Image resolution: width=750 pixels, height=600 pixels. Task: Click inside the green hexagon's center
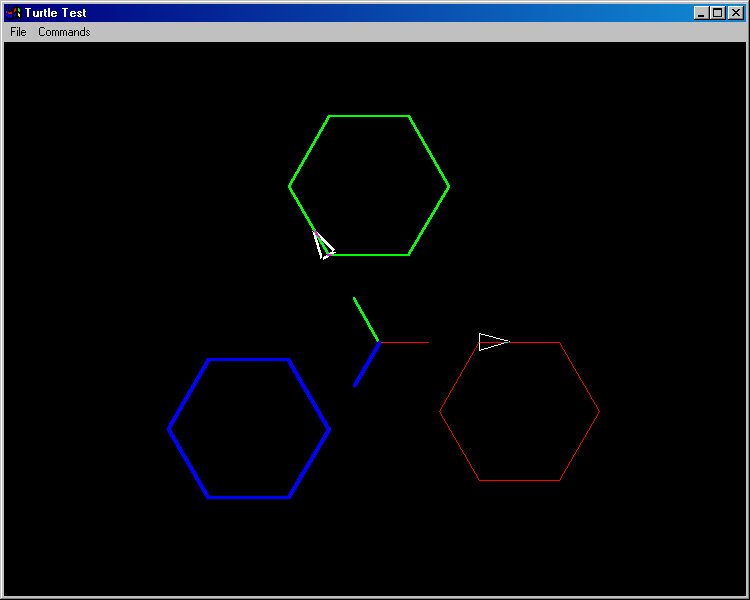pyautogui.click(x=369, y=186)
